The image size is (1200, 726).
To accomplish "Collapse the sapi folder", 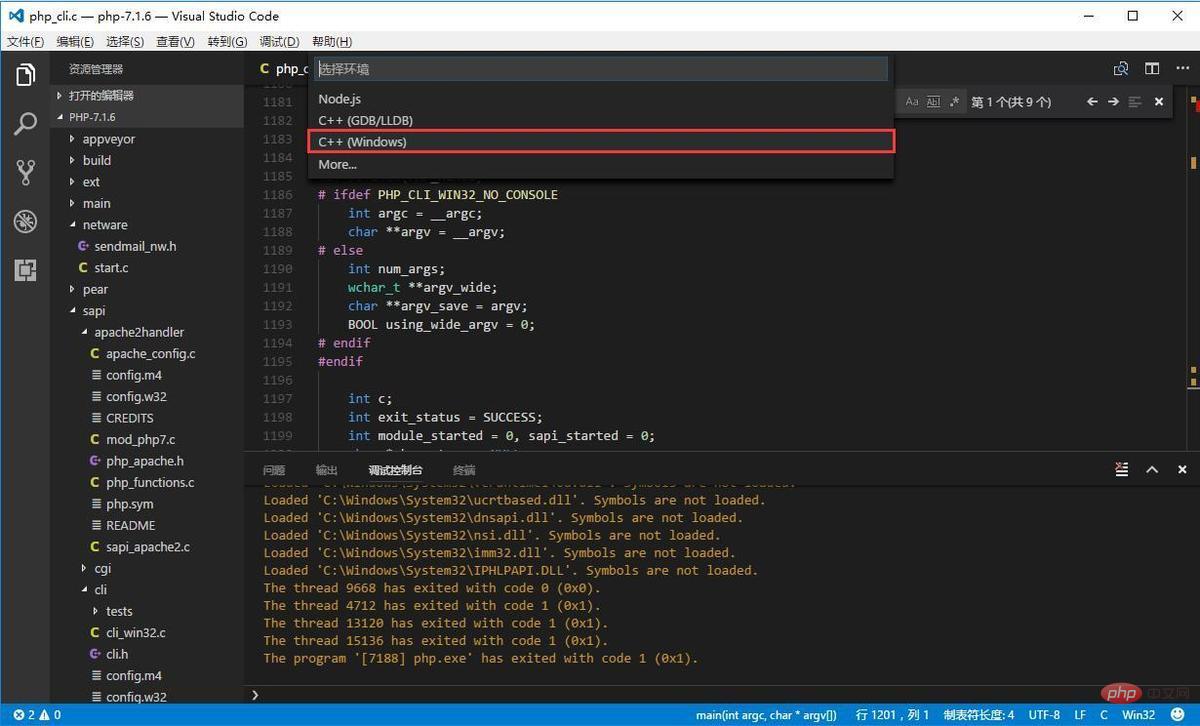I will 147,311.
